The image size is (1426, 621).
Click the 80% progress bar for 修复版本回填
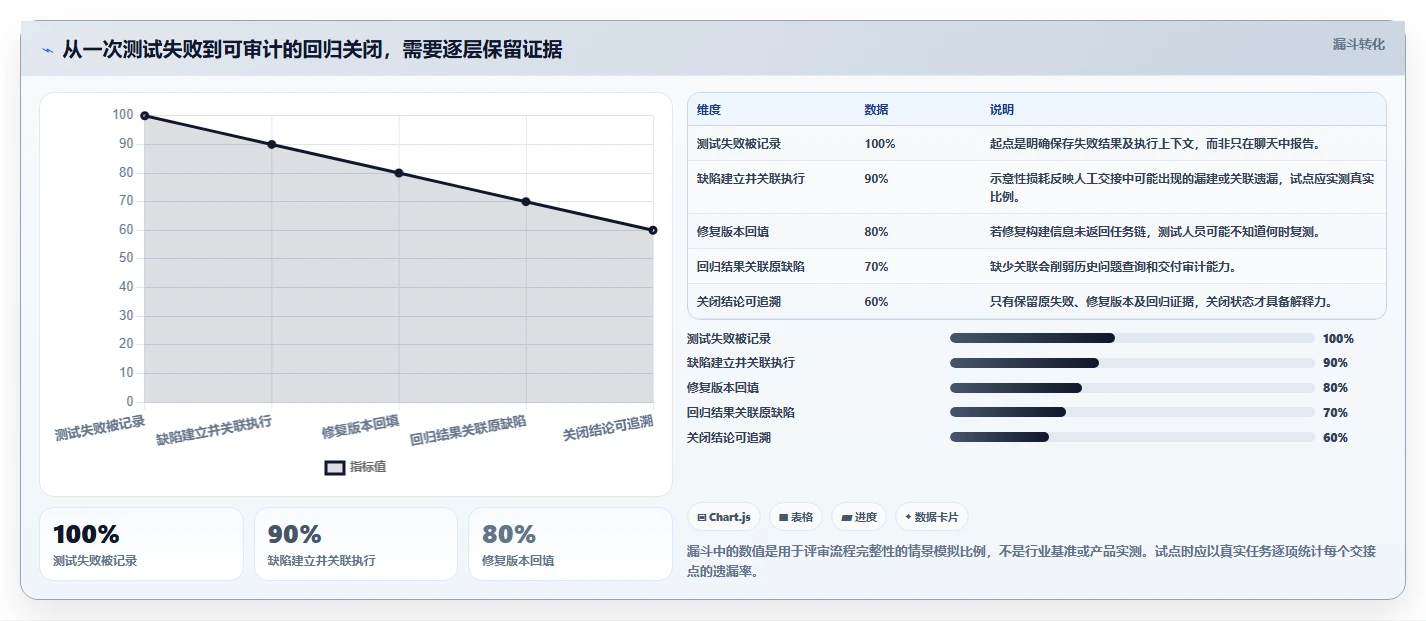tap(1132, 388)
